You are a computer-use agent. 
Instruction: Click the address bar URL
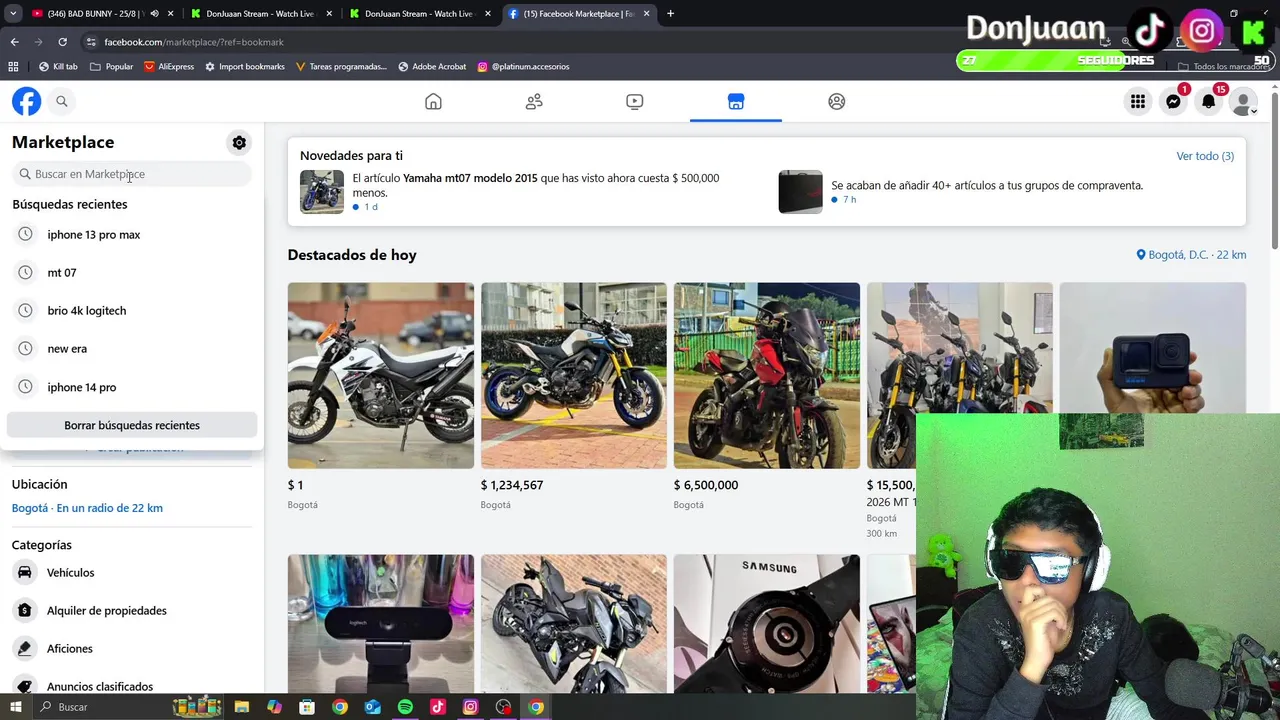[x=194, y=42]
